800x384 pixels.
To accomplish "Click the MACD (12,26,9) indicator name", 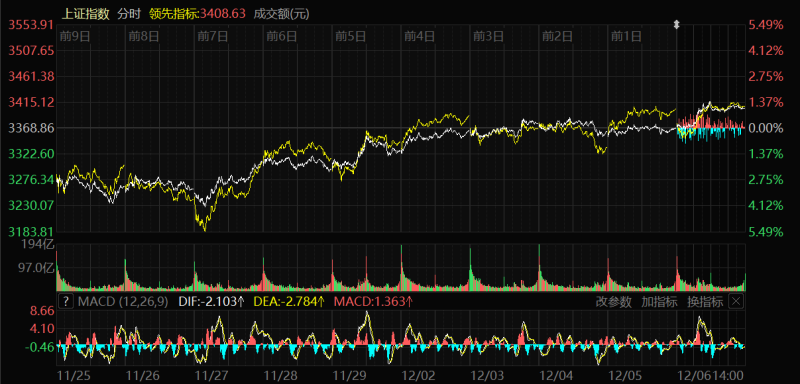I will [123, 302].
